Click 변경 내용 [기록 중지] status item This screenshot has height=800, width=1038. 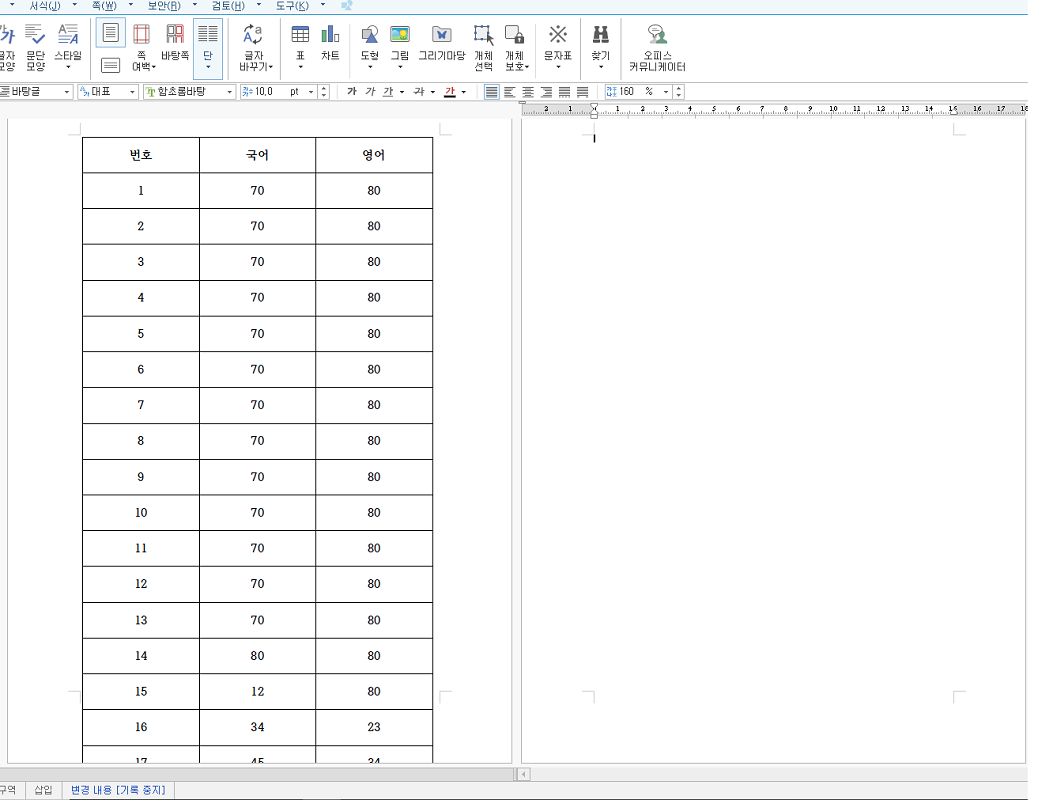(118, 789)
